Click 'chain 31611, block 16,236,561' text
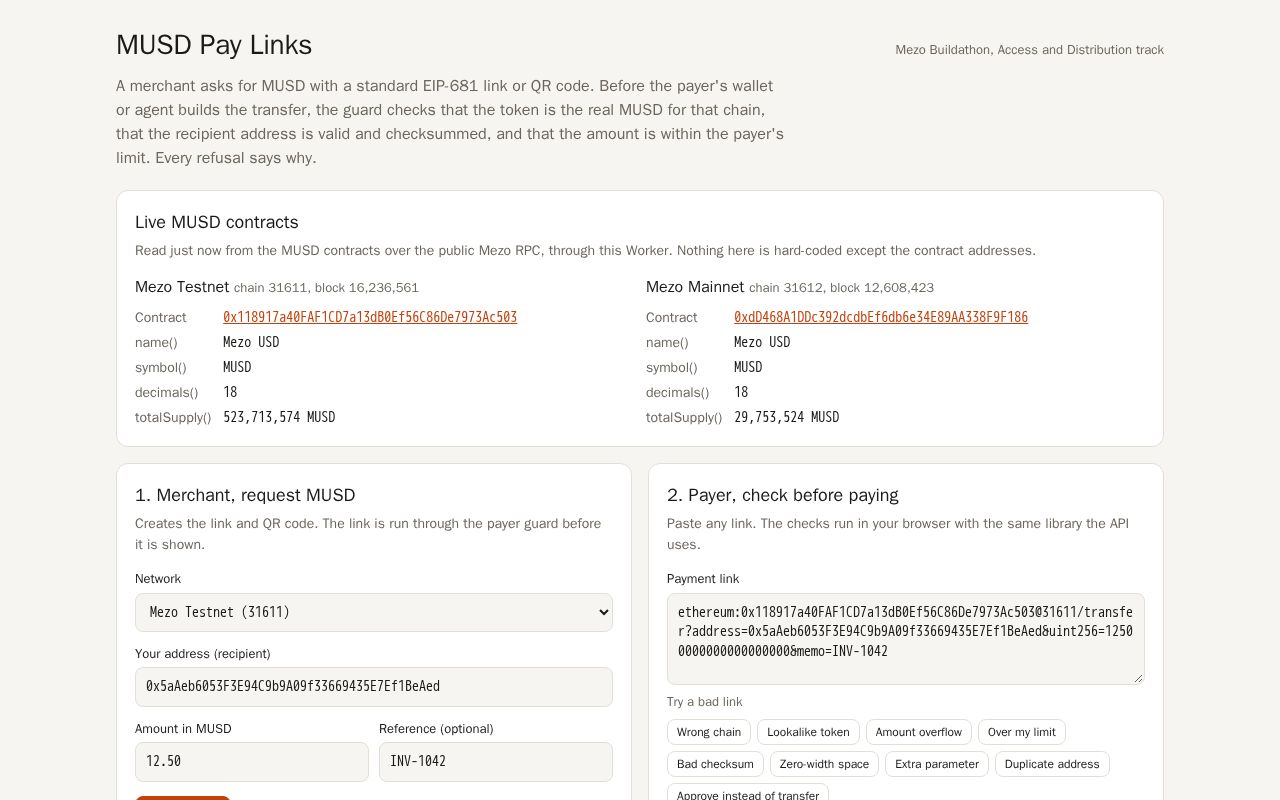Image resolution: width=1280 pixels, height=800 pixels. tap(326, 288)
